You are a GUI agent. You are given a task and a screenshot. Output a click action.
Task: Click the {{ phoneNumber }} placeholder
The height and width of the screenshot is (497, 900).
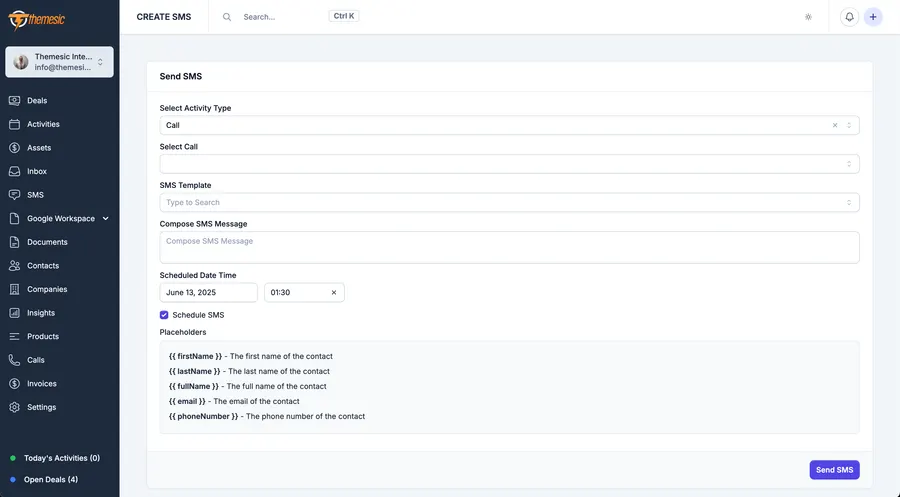tap(203, 416)
